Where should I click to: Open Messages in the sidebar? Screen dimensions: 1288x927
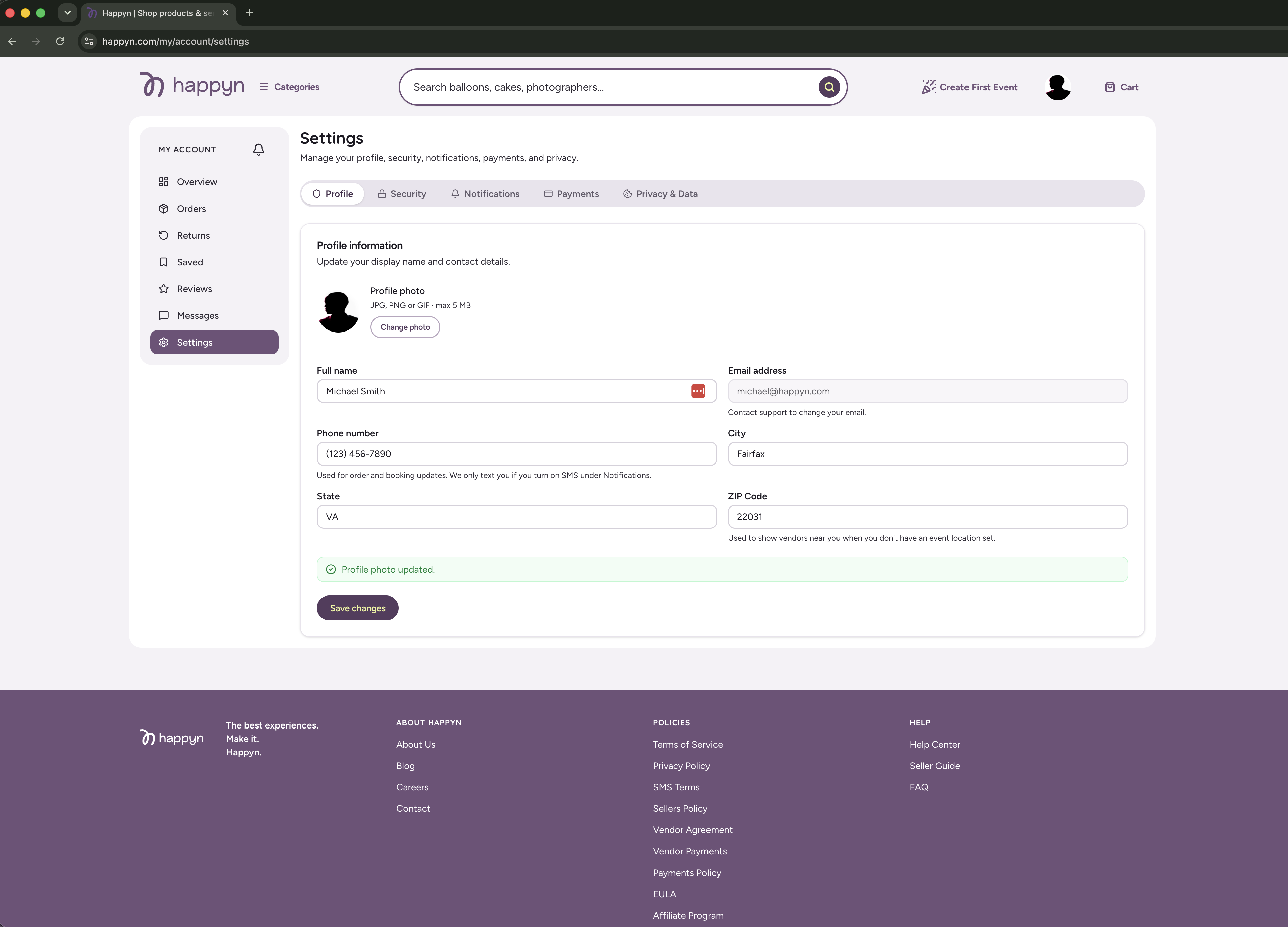click(214, 315)
